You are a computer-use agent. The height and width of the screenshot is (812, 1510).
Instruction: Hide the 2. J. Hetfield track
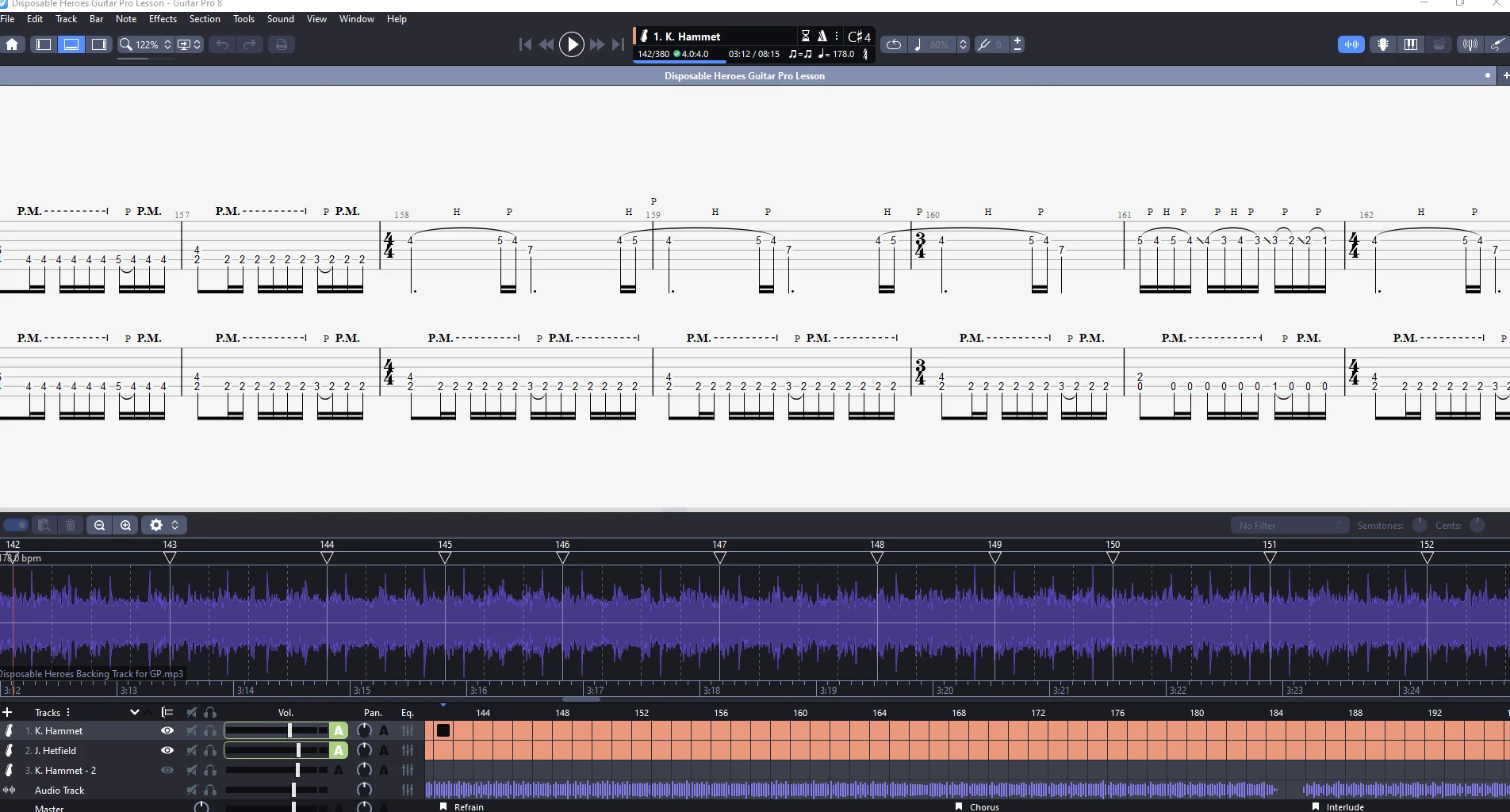point(167,750)
